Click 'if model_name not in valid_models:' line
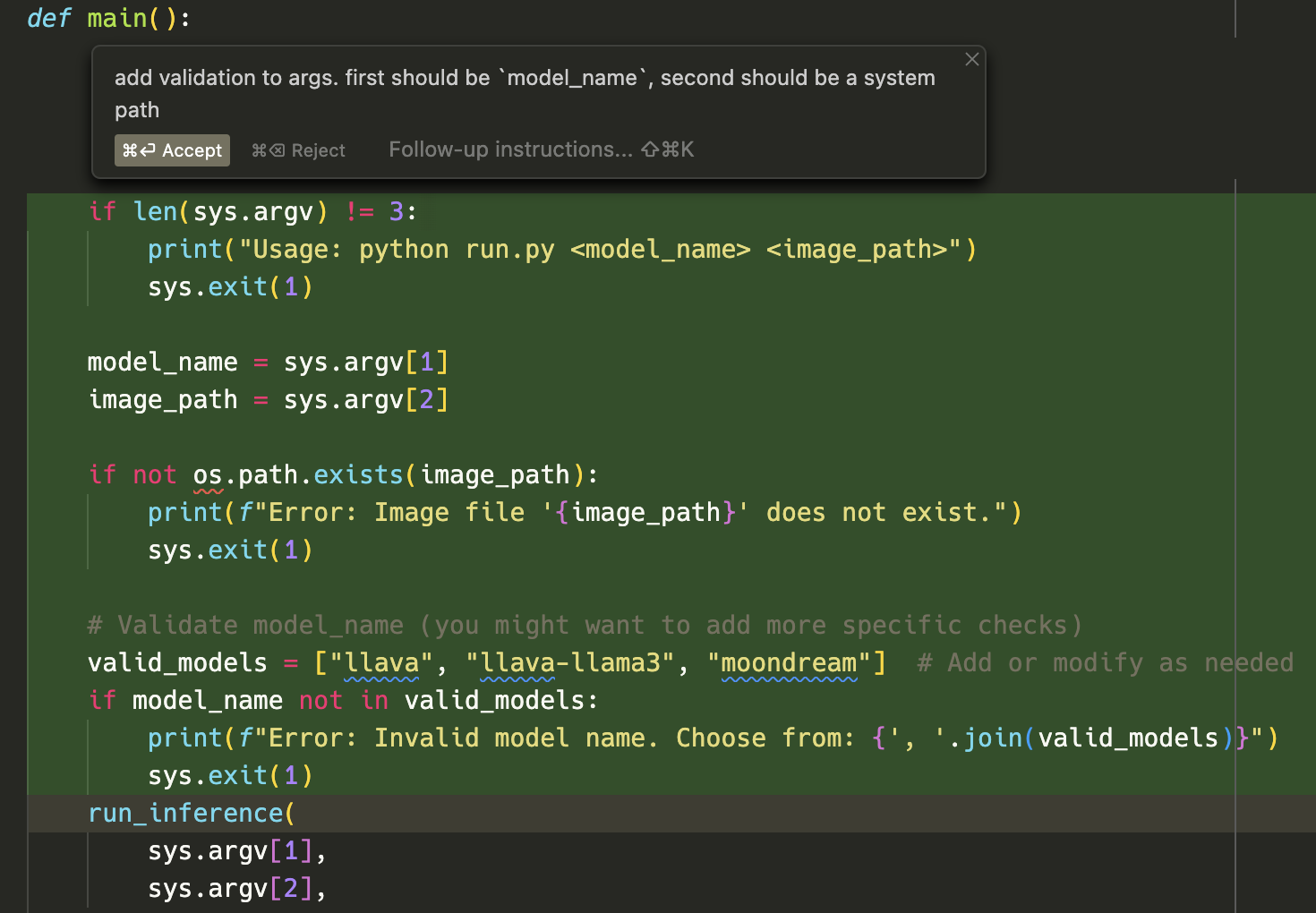 344,701
